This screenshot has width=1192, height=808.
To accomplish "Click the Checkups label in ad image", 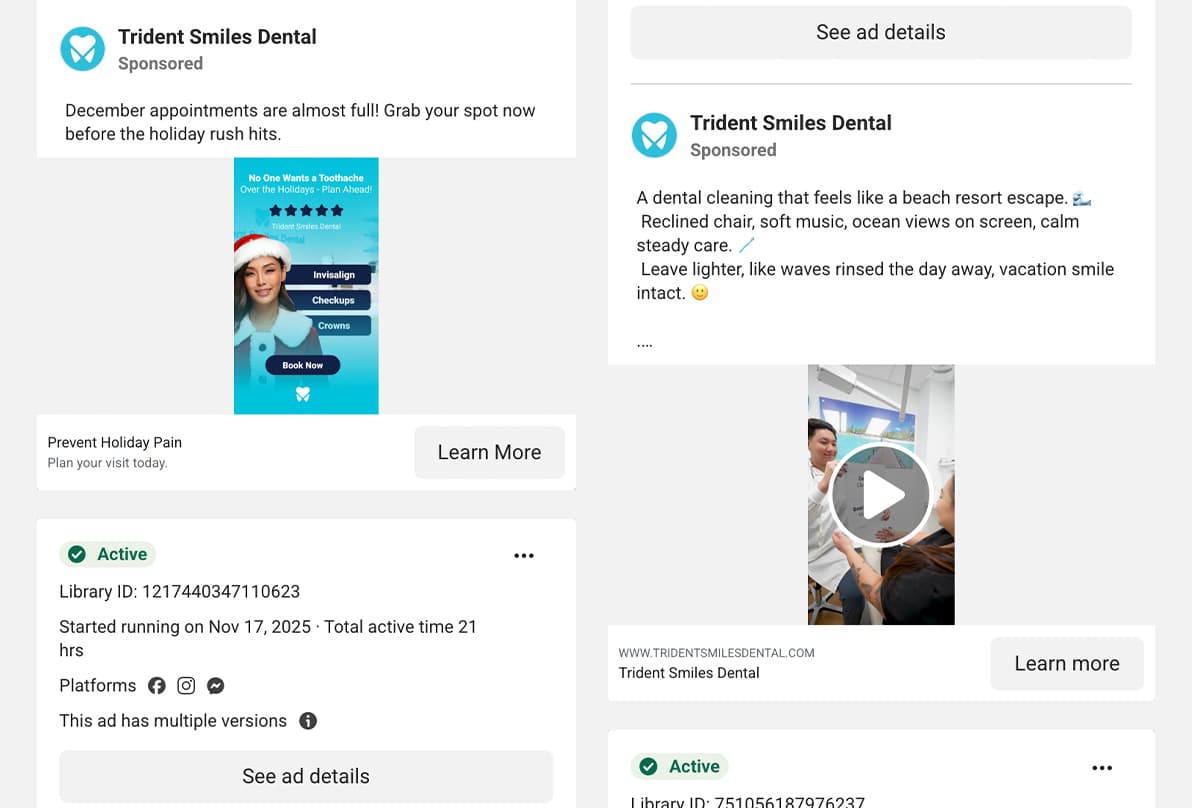I will click(x=333, y=300).
